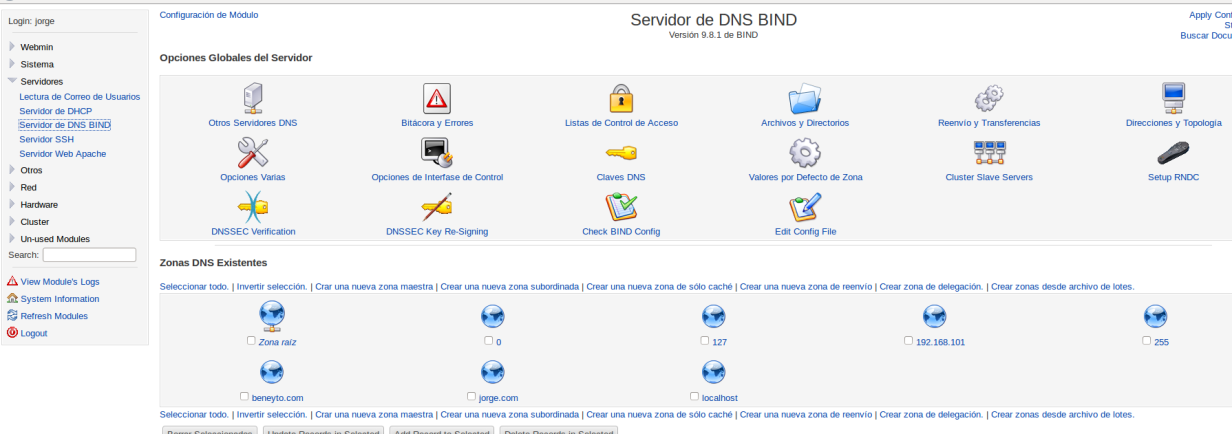
Task: Click the Configuración de Módulo link
Action: point(208,15)
